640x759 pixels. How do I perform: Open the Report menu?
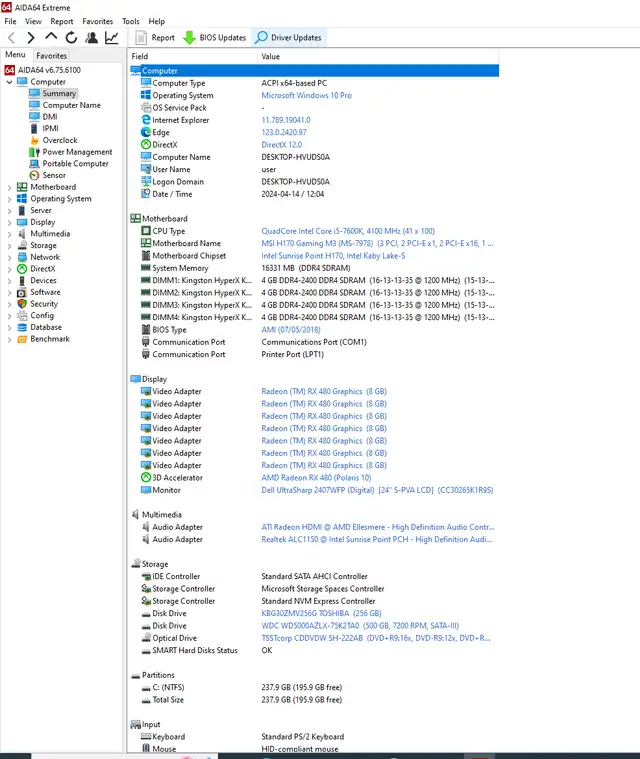point(62,21)
